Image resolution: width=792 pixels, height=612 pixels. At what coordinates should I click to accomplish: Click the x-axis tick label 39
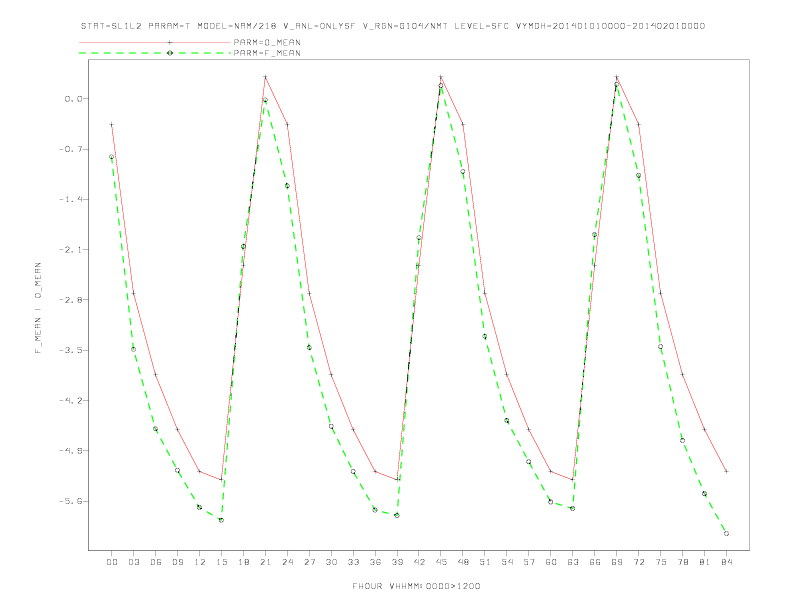[x=397, y=562]
